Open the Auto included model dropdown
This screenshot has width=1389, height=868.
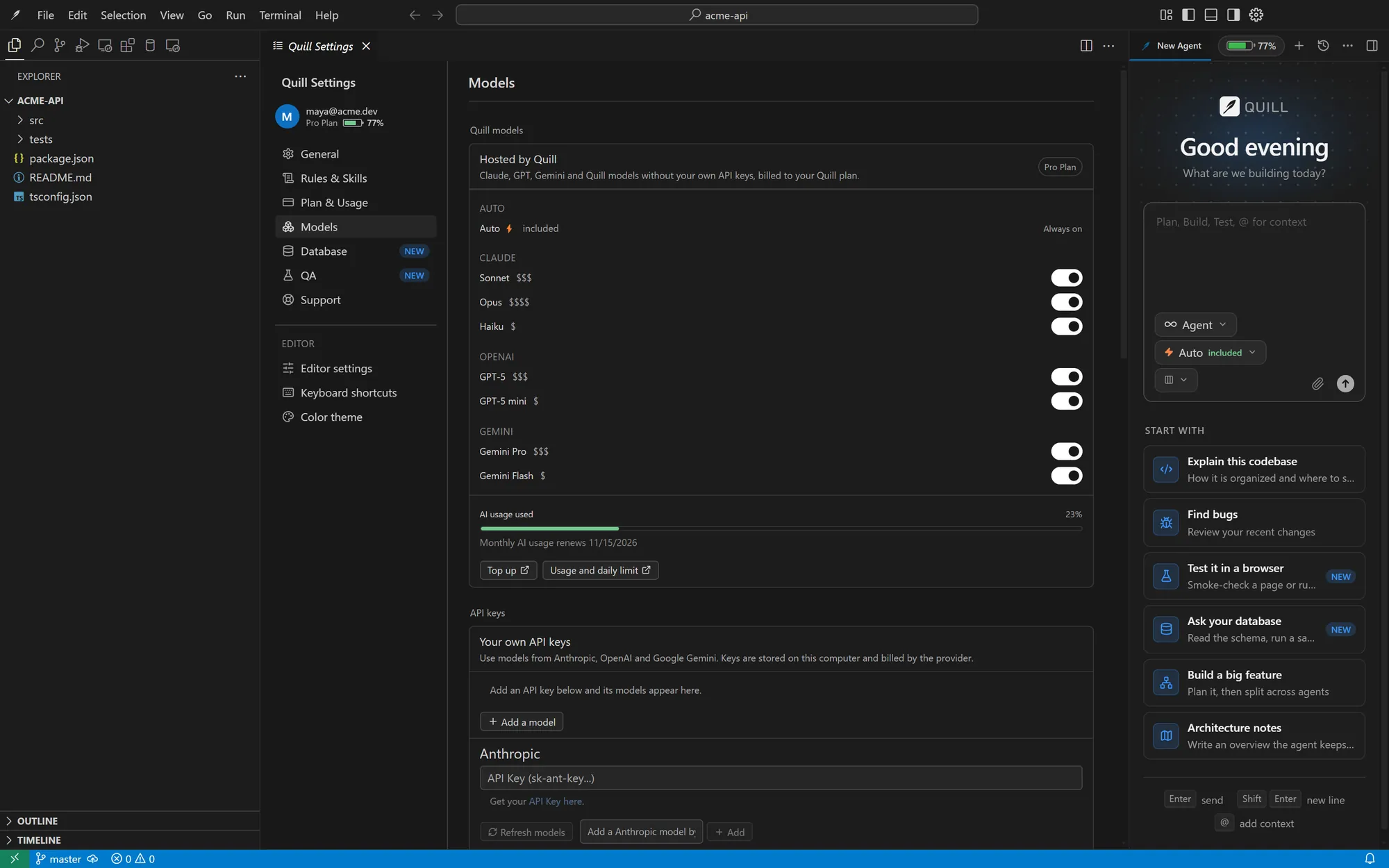click(x=1210, y=353)
